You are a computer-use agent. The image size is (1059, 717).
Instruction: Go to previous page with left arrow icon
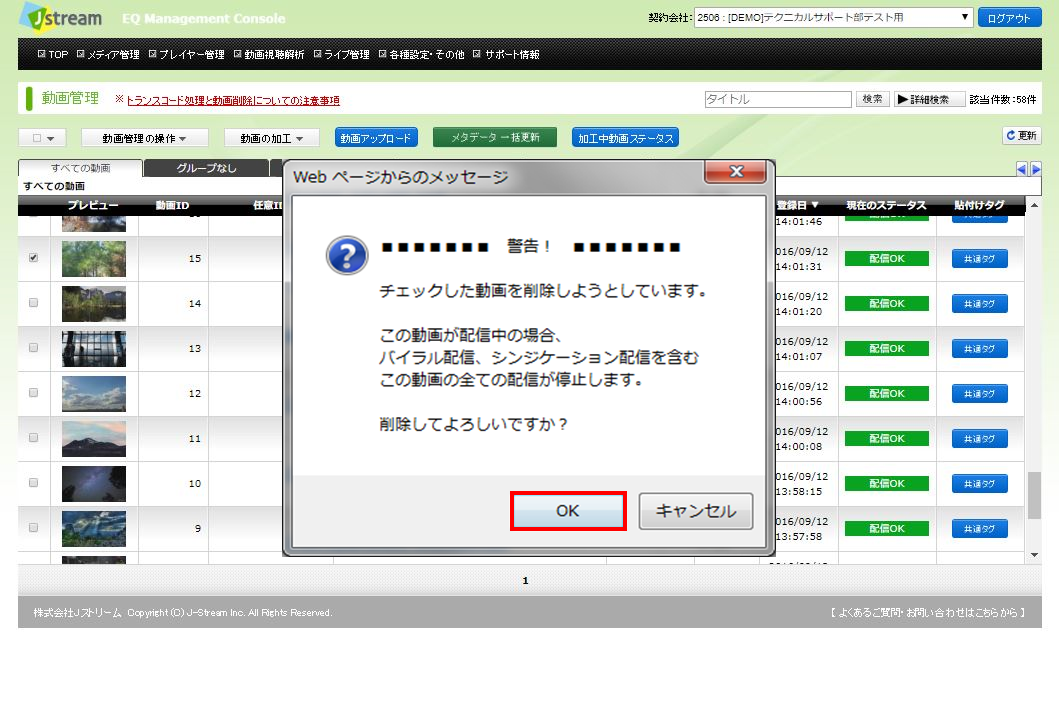click(1022, 169)
